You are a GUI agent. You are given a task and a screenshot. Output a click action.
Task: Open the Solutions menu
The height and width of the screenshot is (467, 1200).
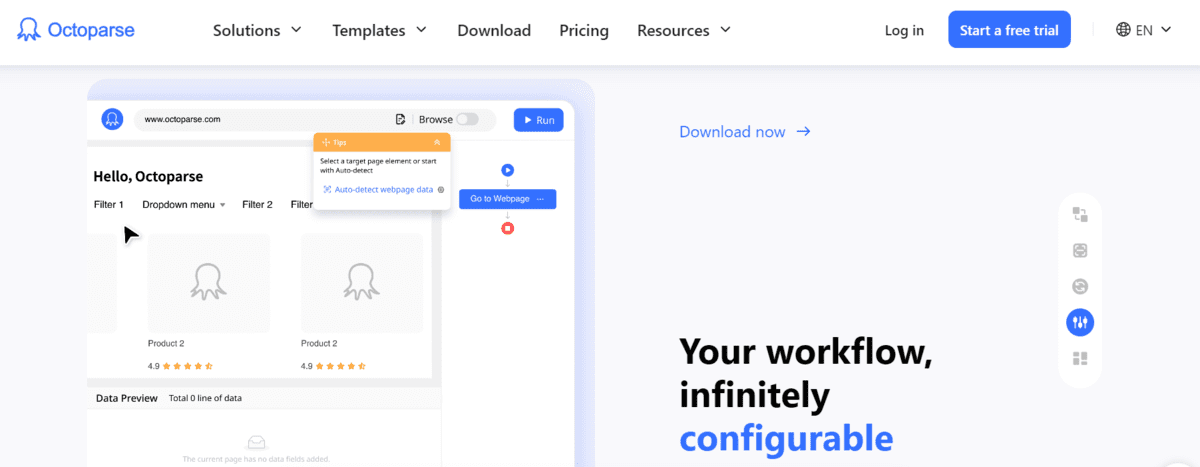coord(257,30)
